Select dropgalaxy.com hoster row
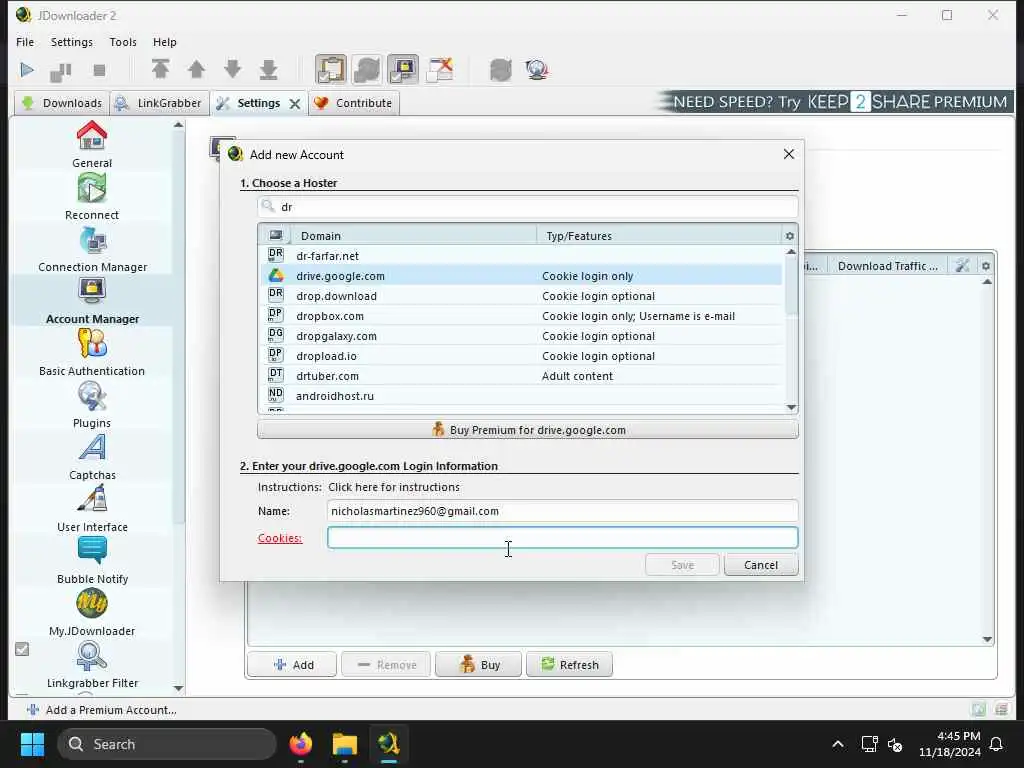The height and width of the screenshot is (768, 1024). pos(521,336)
